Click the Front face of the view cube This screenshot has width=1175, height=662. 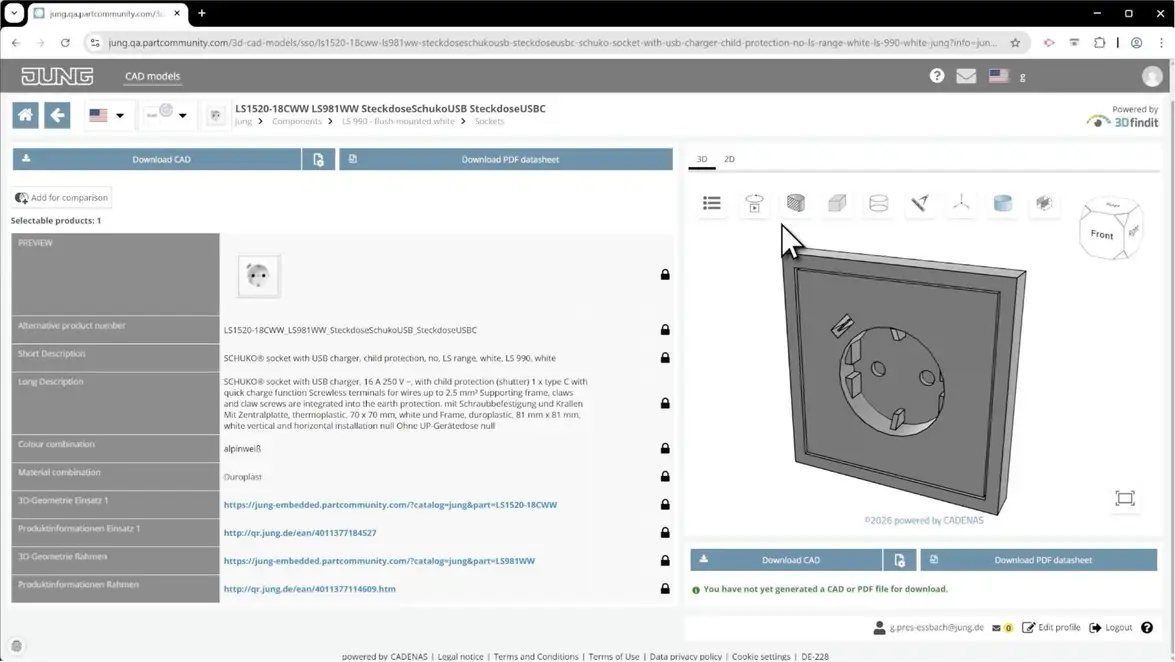(1102, 235)
